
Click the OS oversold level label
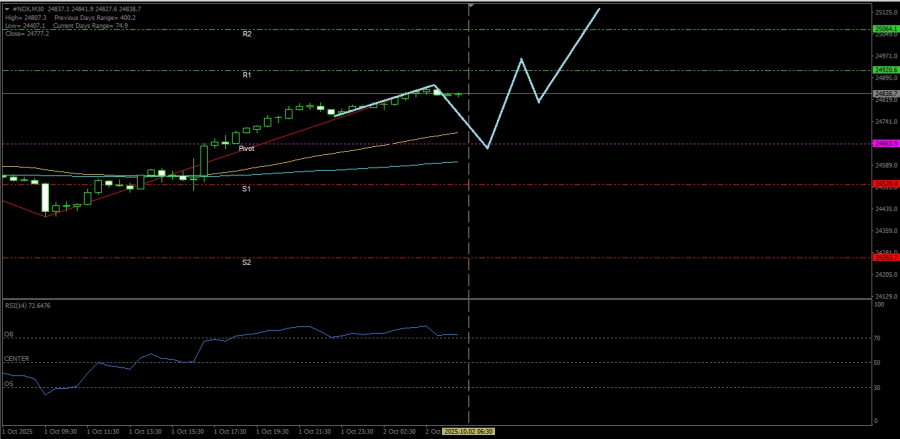coord(9,382)
